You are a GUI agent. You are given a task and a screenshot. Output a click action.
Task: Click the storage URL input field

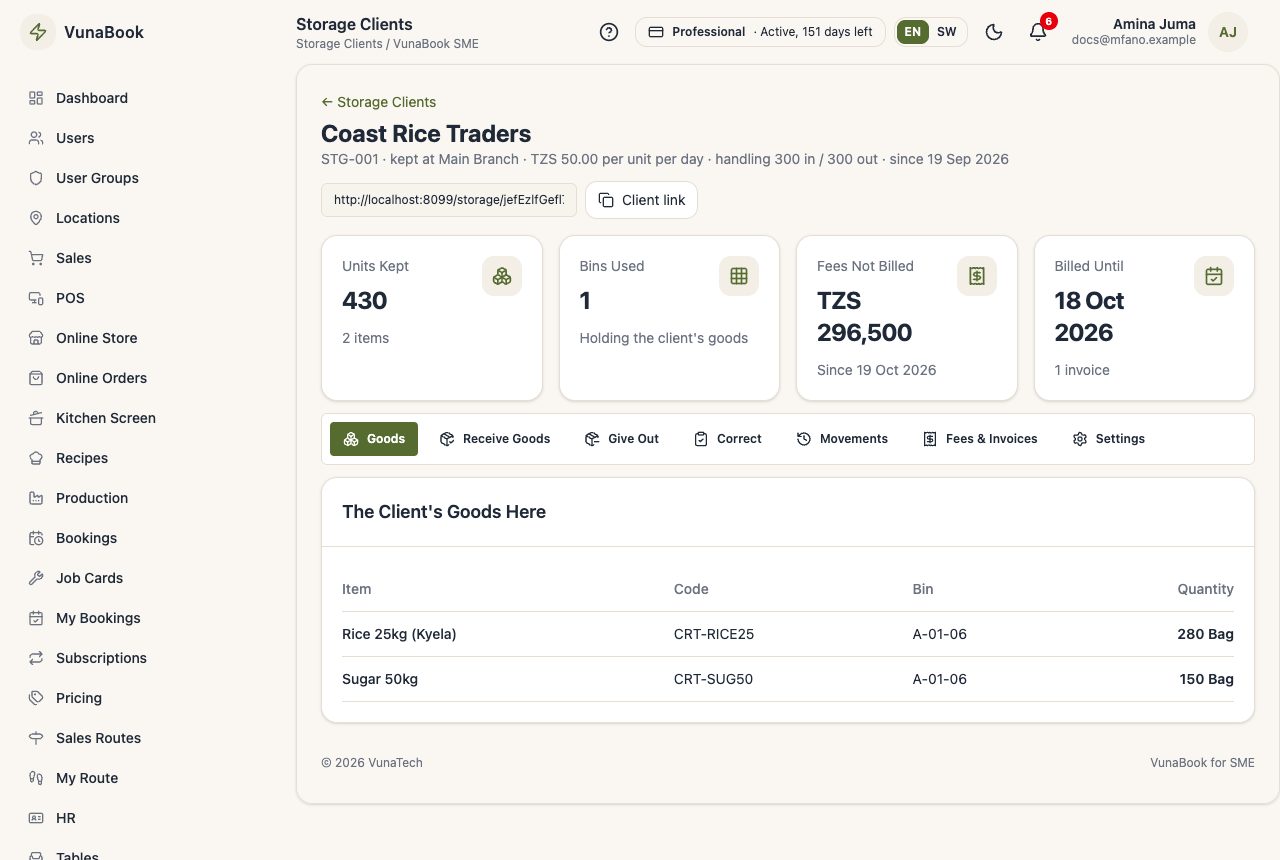click(x=449, y=200)
